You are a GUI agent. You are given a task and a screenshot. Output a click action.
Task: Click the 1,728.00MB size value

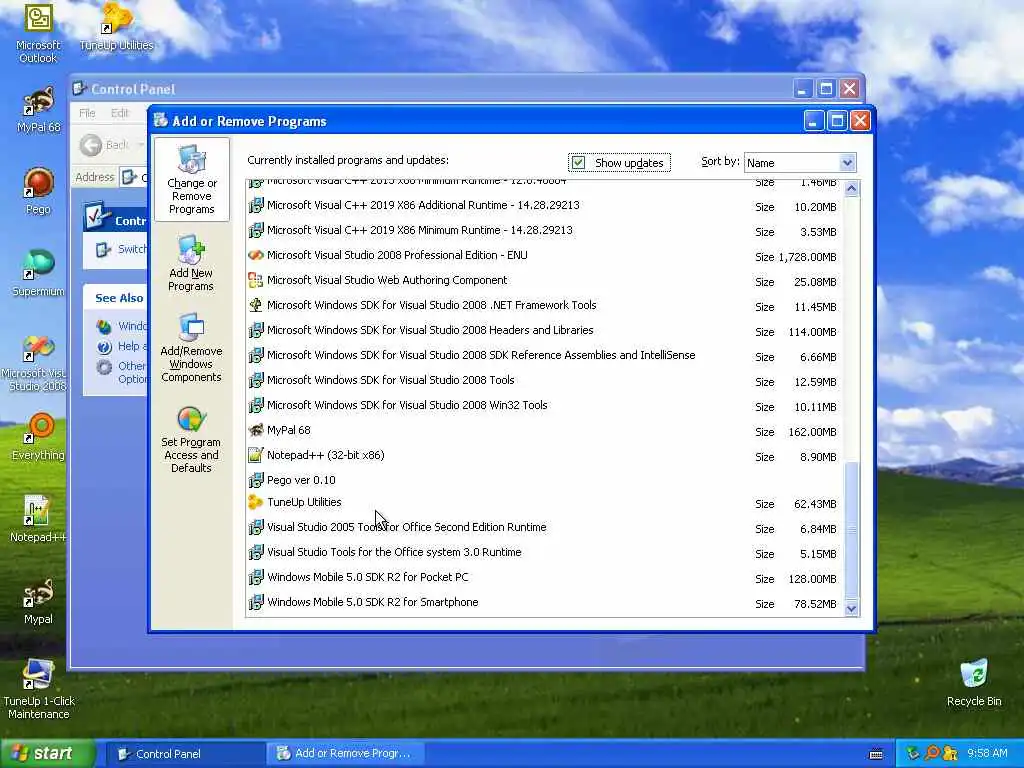[x=807, y=257]
